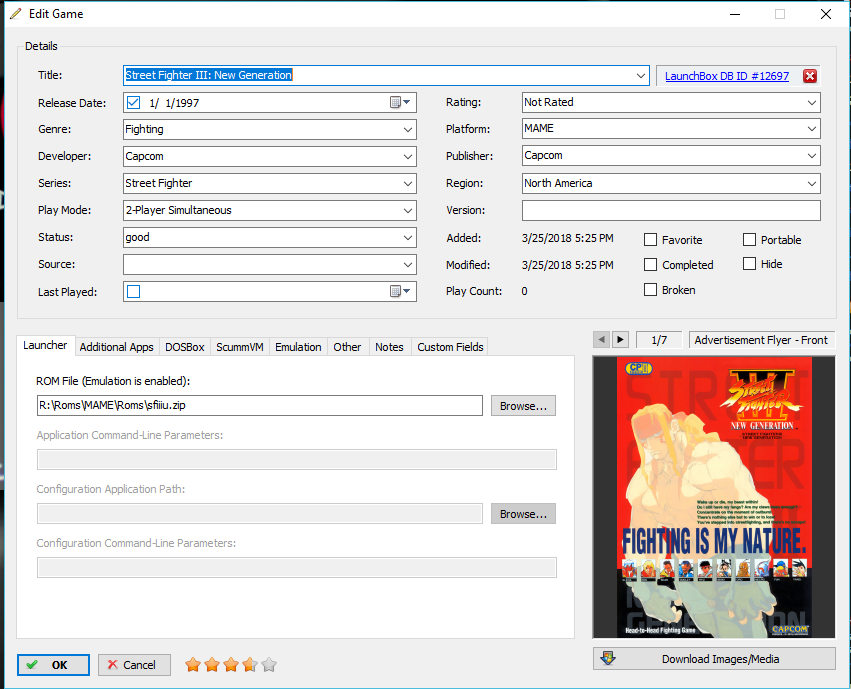Mark game as Broken

(x=650, y=290)
